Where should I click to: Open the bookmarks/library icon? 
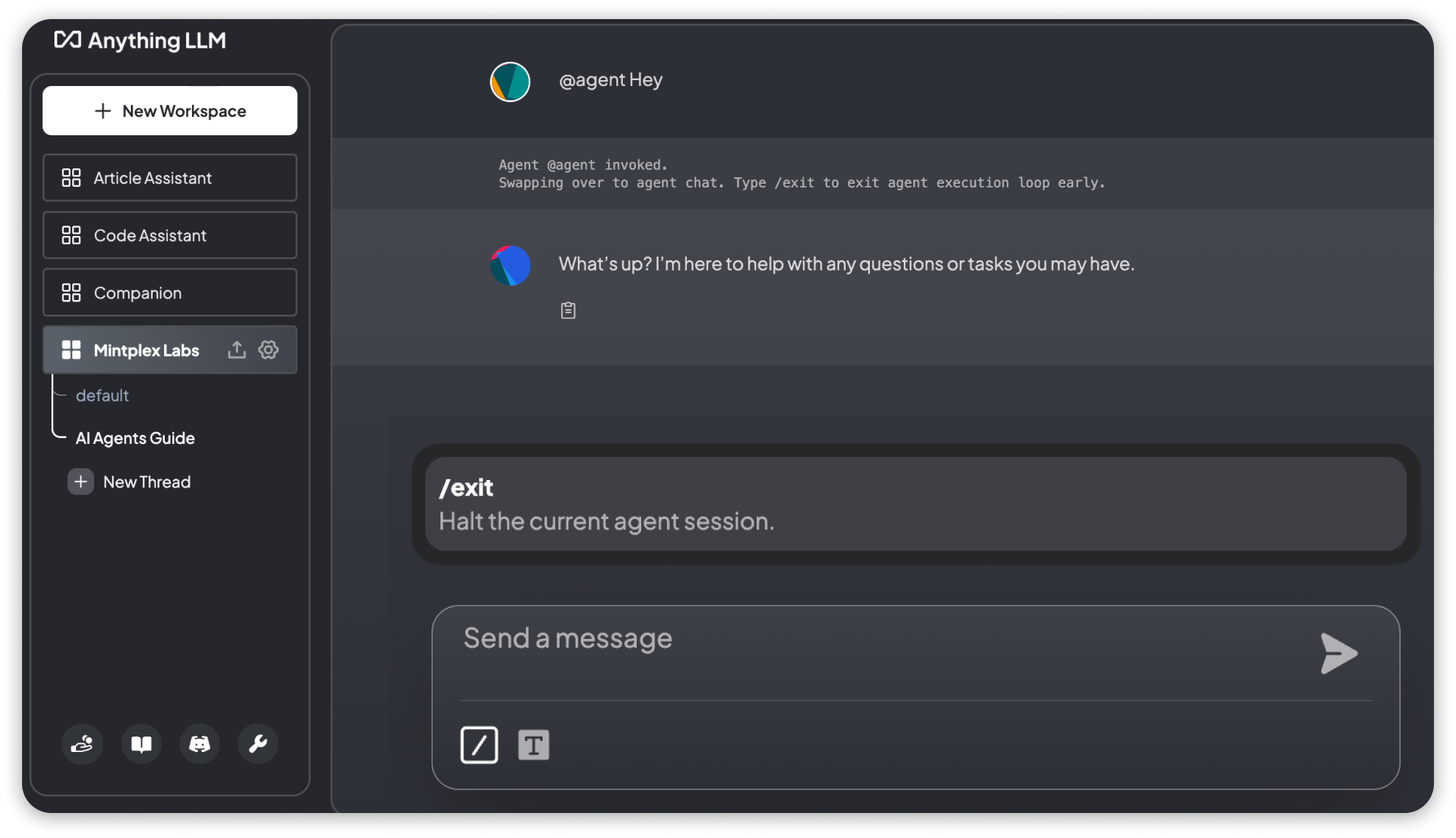point(140,744)
